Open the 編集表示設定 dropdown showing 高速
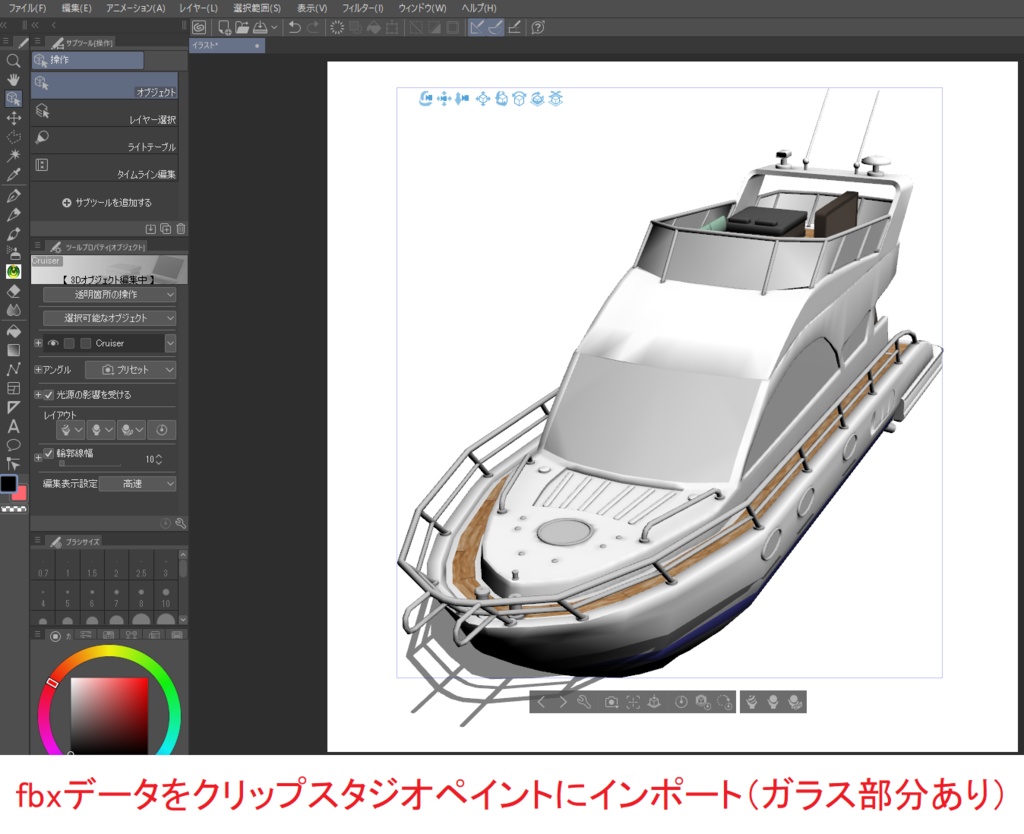The width and height of the screenshot is (1024, 834). point(137,484)
